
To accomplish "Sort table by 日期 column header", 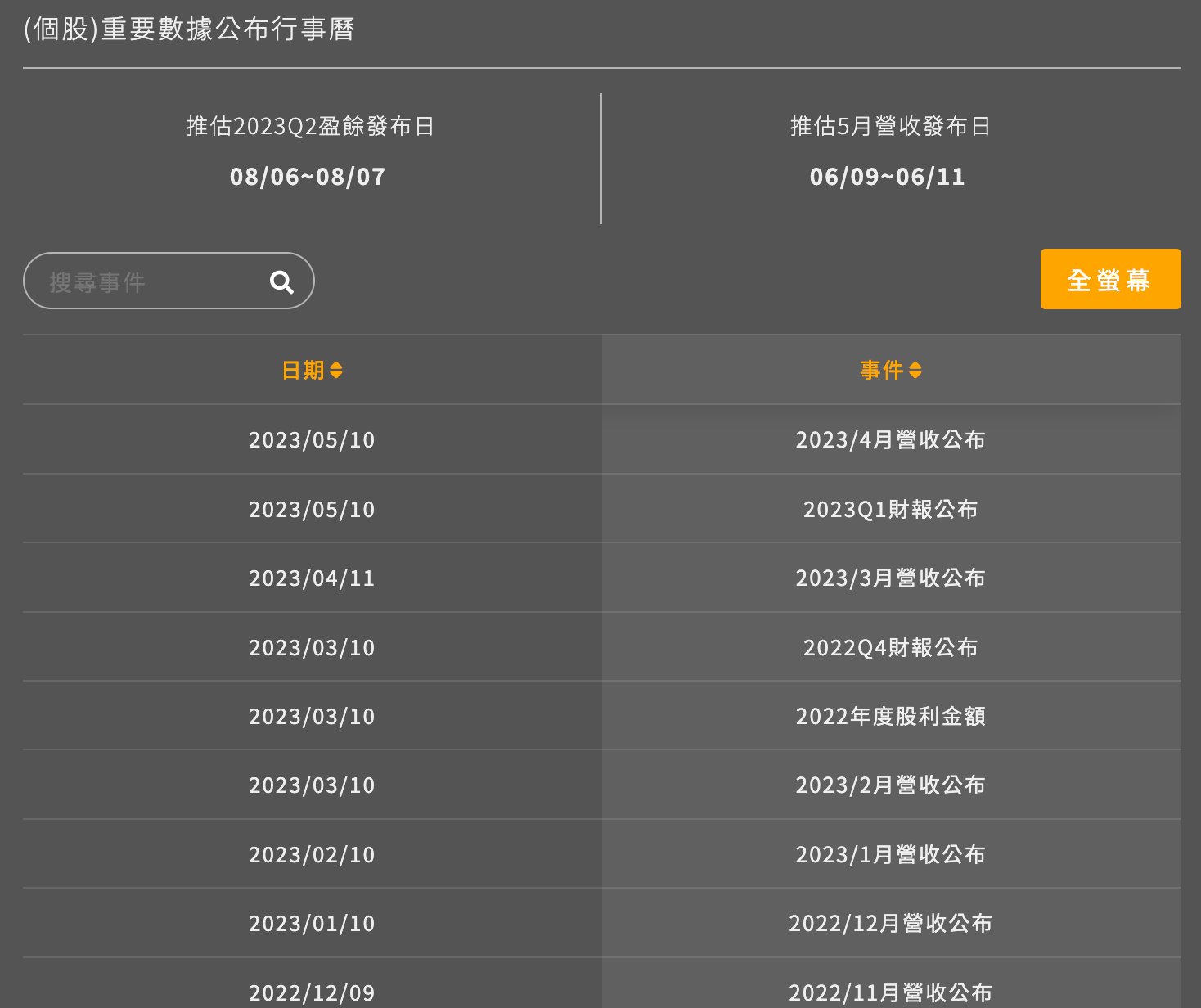I will (x=303, y=371).
